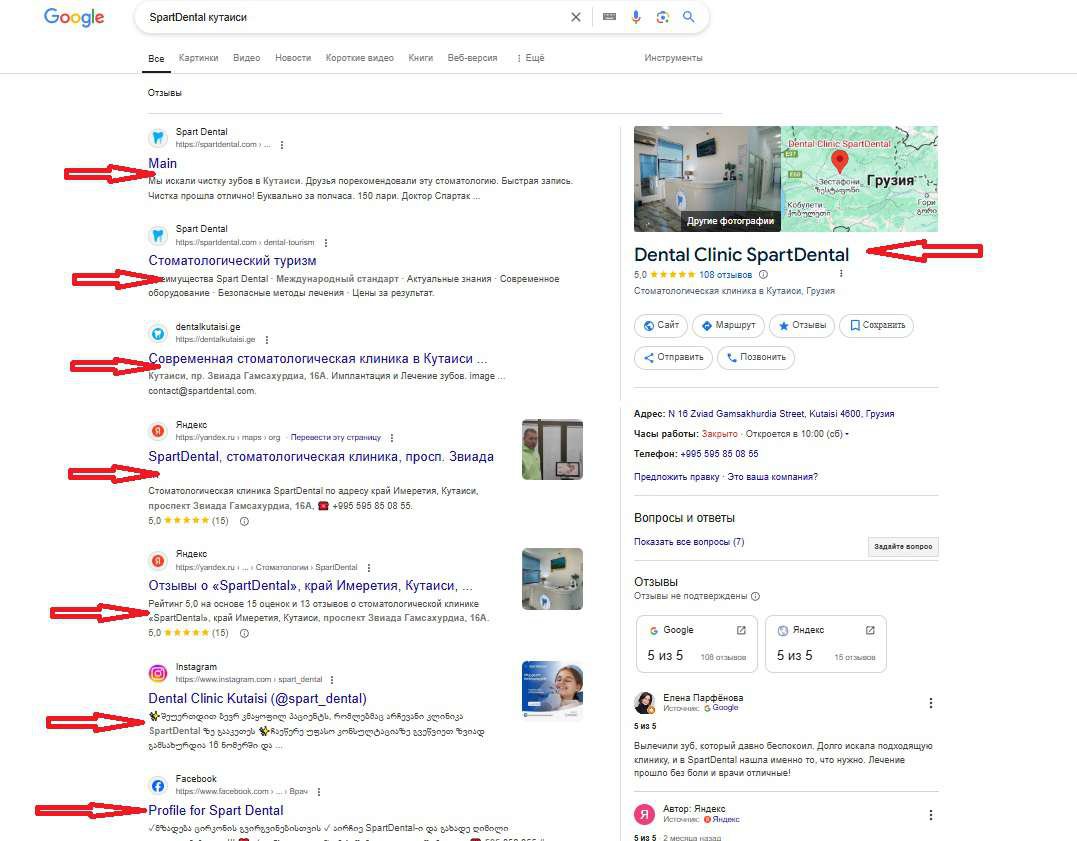Call the clinic via the Позвонить button
The height and width of the screenshot is (841, 1077).
[x=756, y=357]
